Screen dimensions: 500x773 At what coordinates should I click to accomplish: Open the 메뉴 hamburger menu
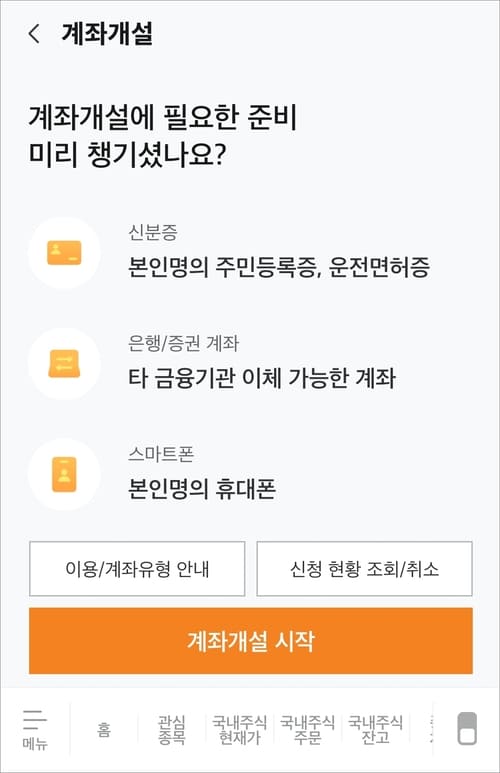[x=35, y=730]
